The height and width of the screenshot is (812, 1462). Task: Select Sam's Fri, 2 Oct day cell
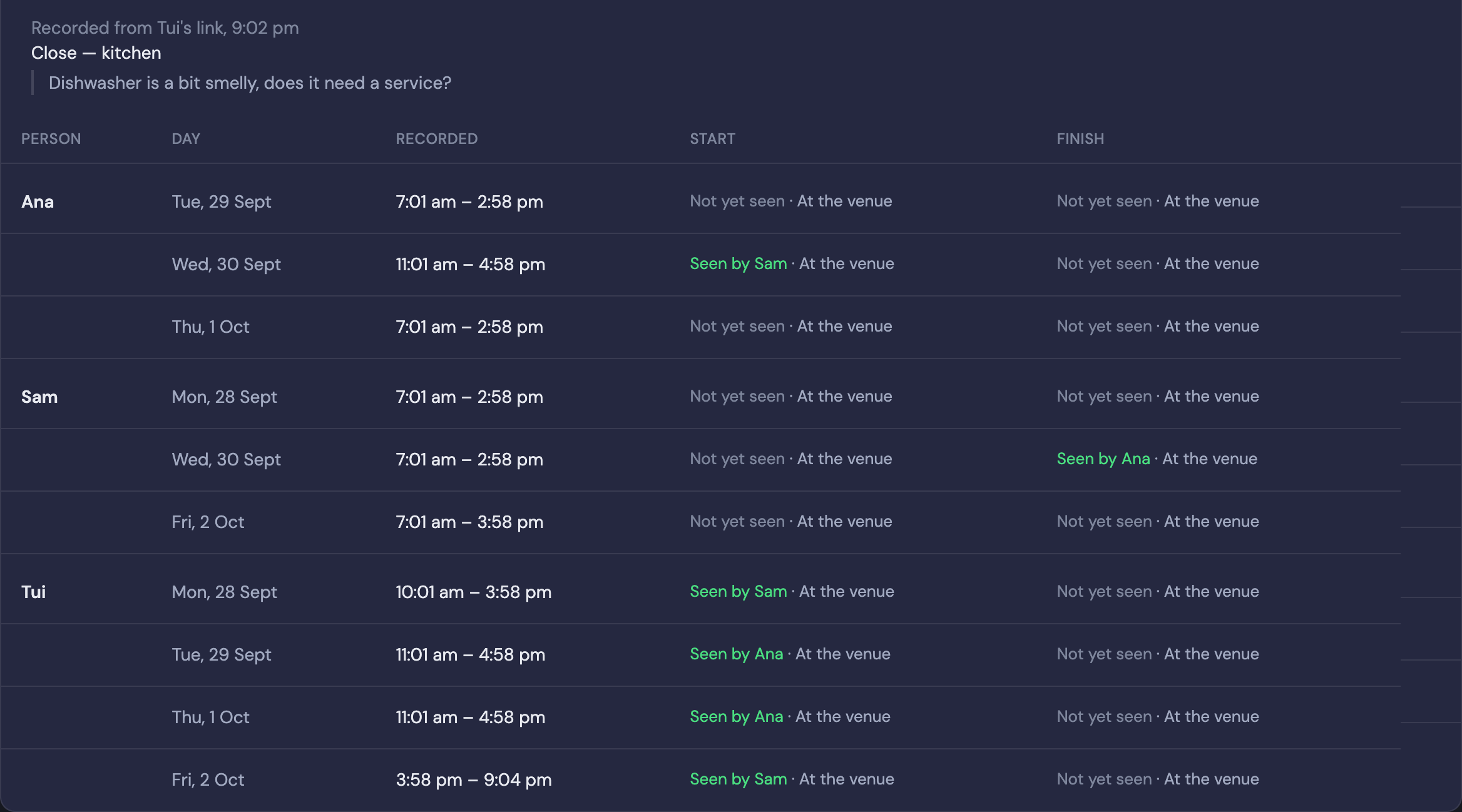208,522
